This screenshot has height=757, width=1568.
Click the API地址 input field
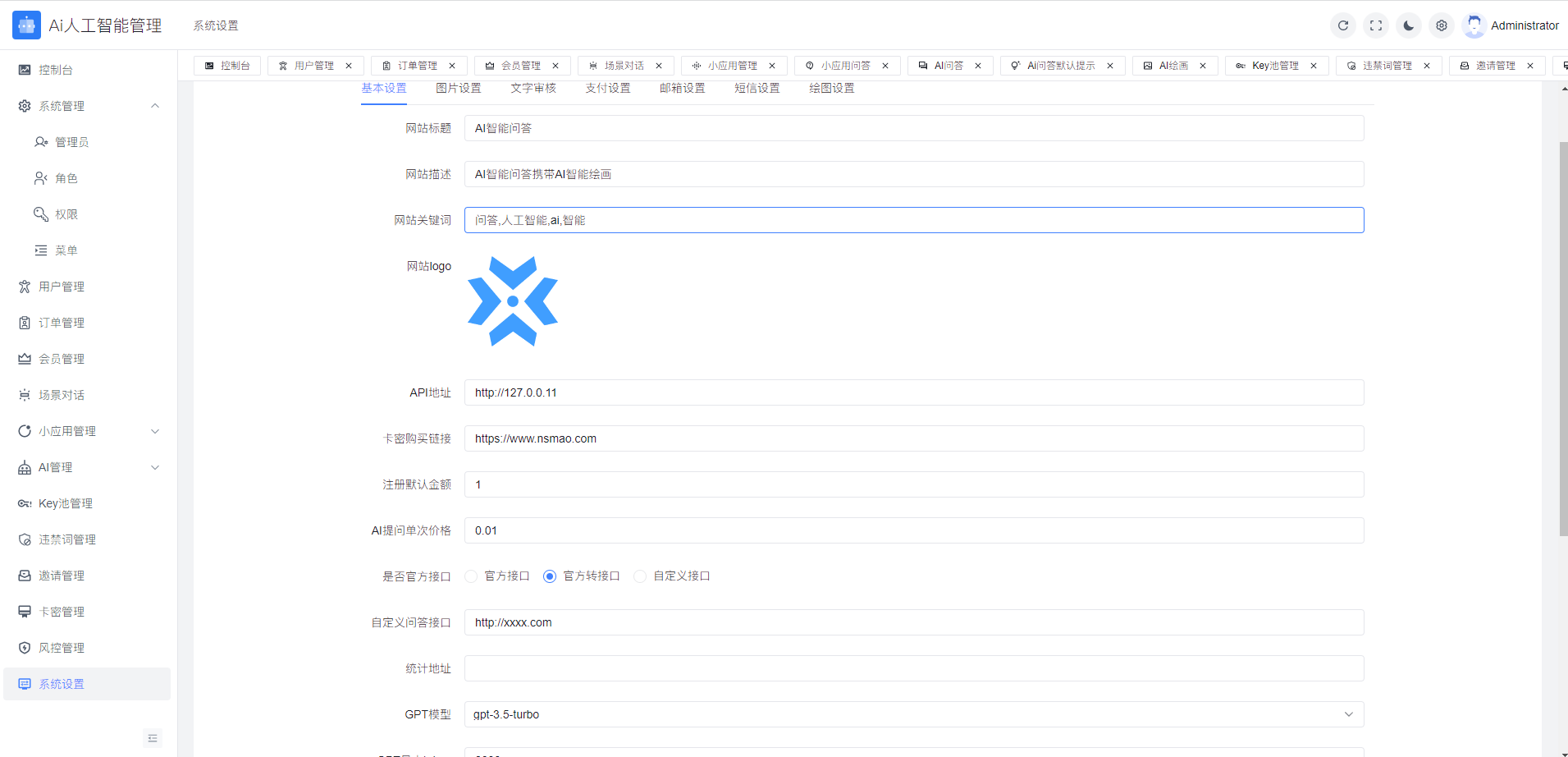[914, 392]
